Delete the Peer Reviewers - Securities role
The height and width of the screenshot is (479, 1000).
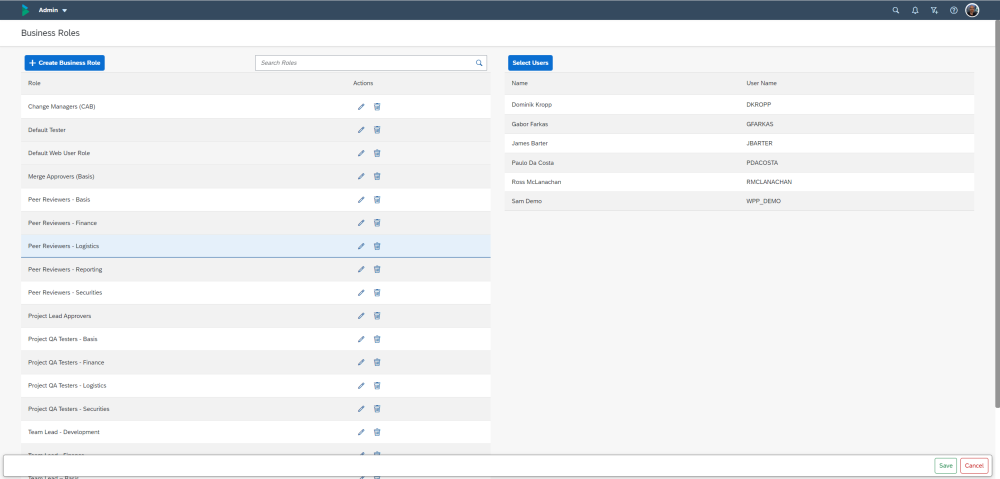tap(377, 293)
